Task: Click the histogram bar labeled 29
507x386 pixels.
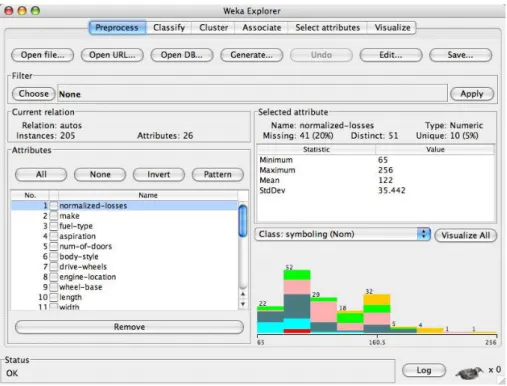Action: [323, 315]
